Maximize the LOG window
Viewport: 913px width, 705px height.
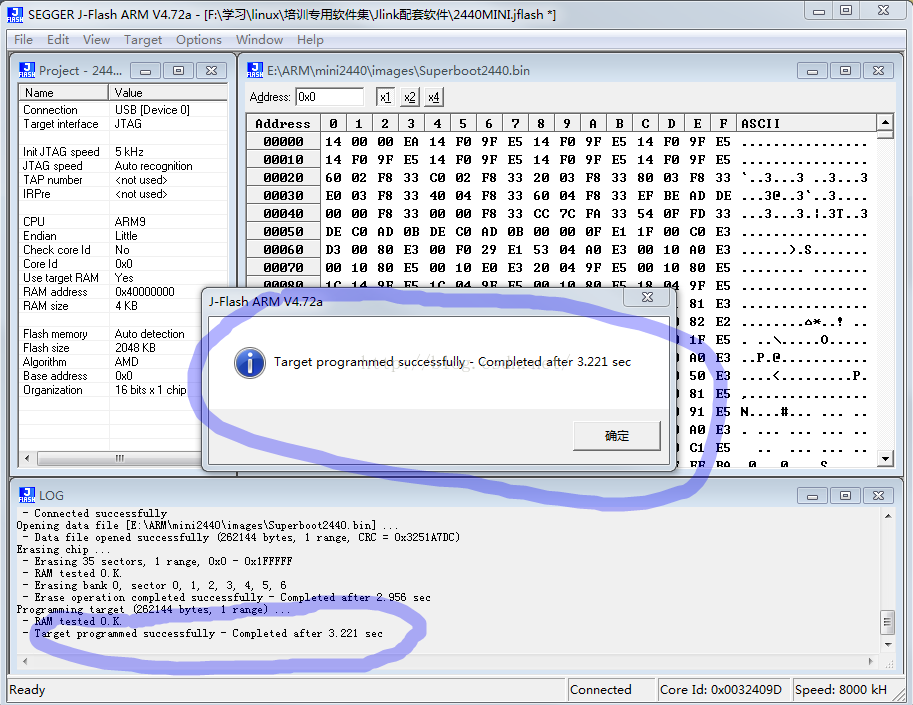pyautogui.click(x=845, y=496)
